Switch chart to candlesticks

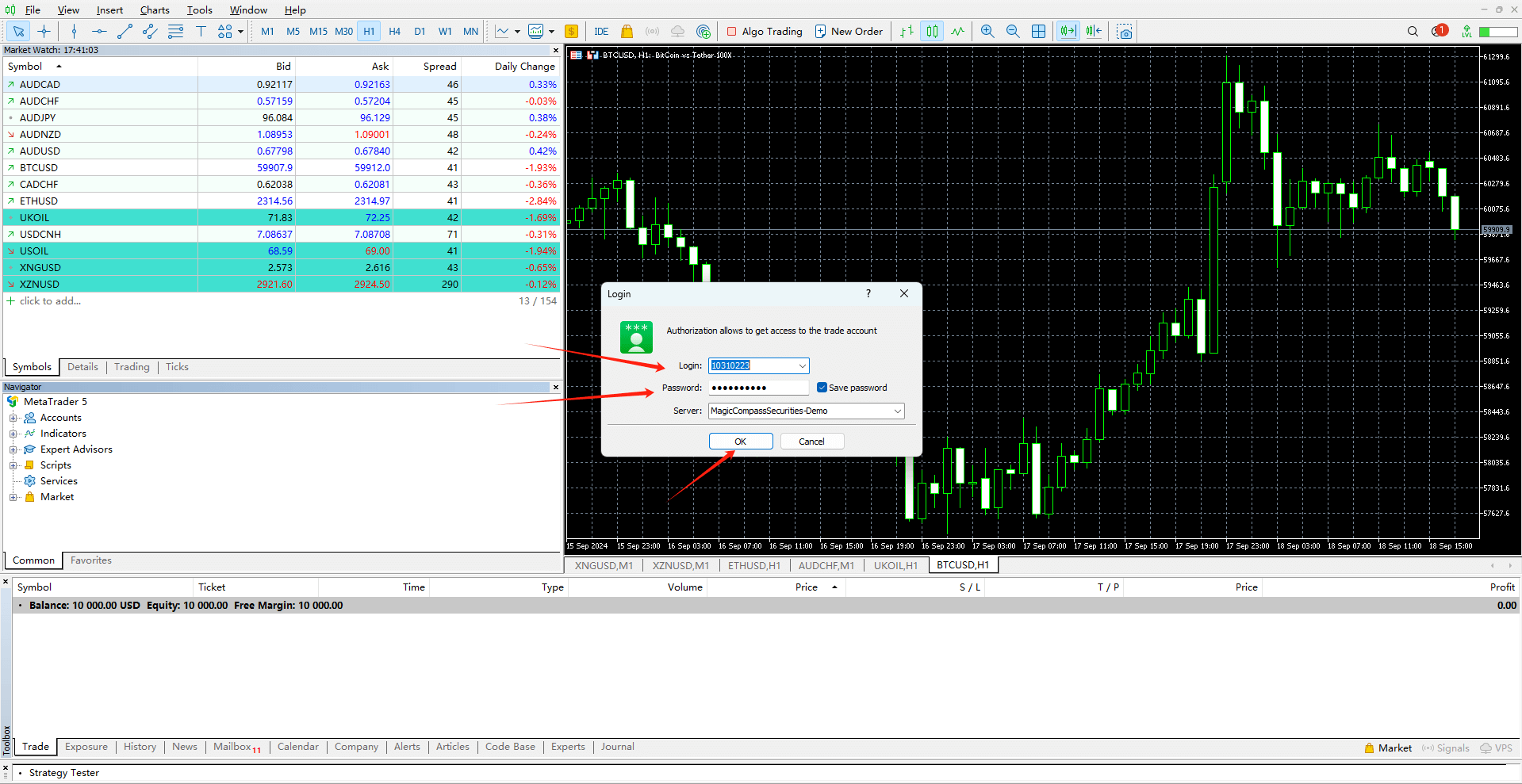click(x=932, y=32)
